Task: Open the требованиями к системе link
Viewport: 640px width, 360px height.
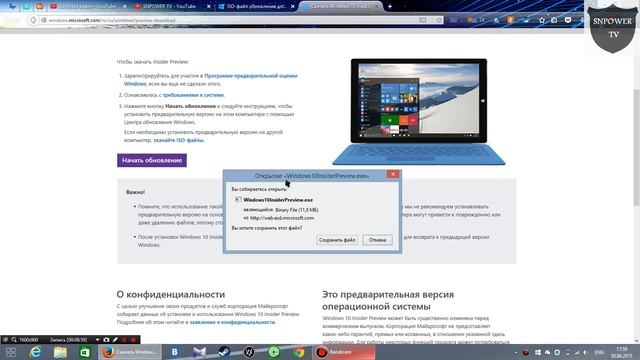Action: [x=193, y=95]
